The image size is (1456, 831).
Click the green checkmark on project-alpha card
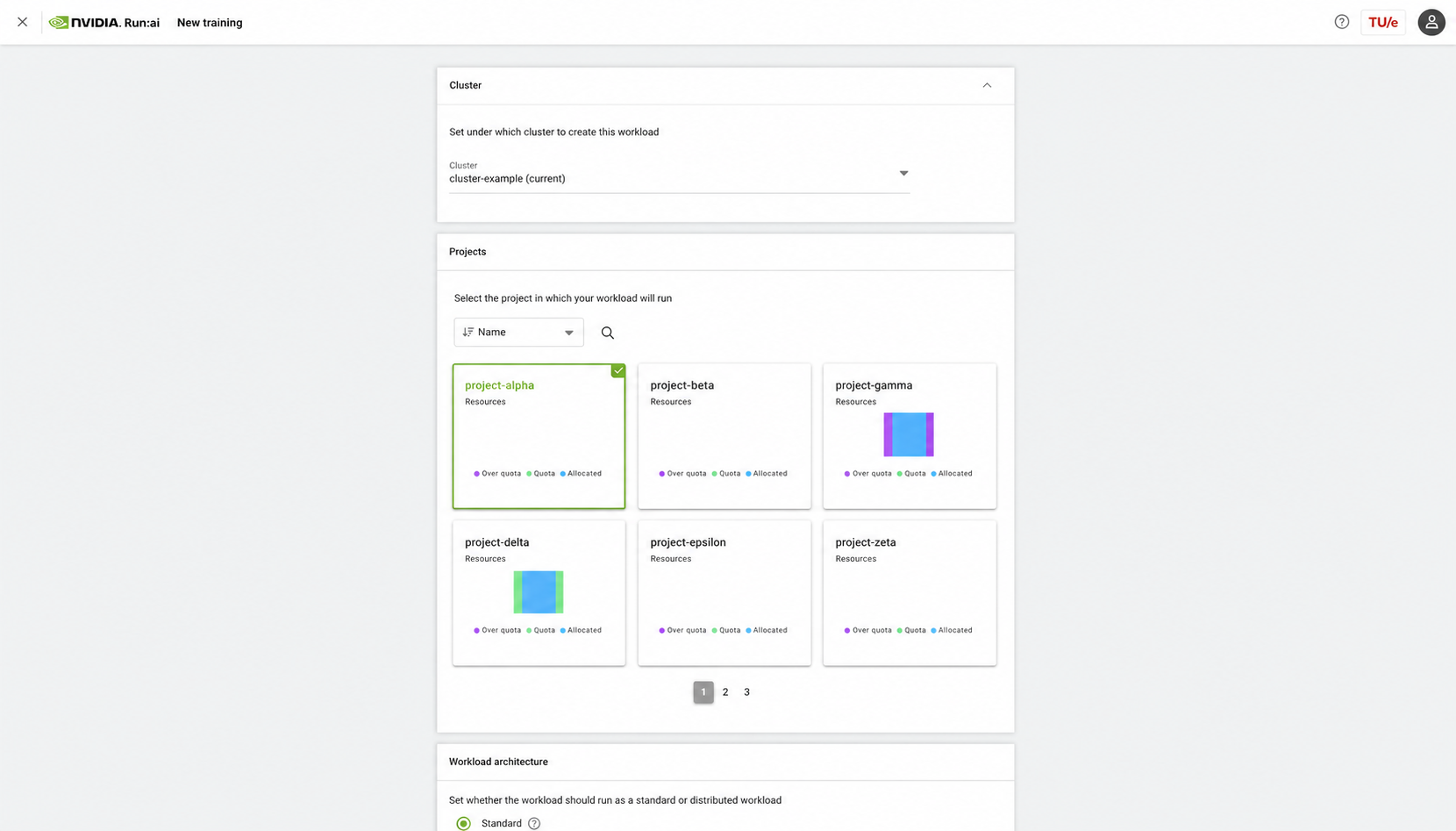[618, 370]
